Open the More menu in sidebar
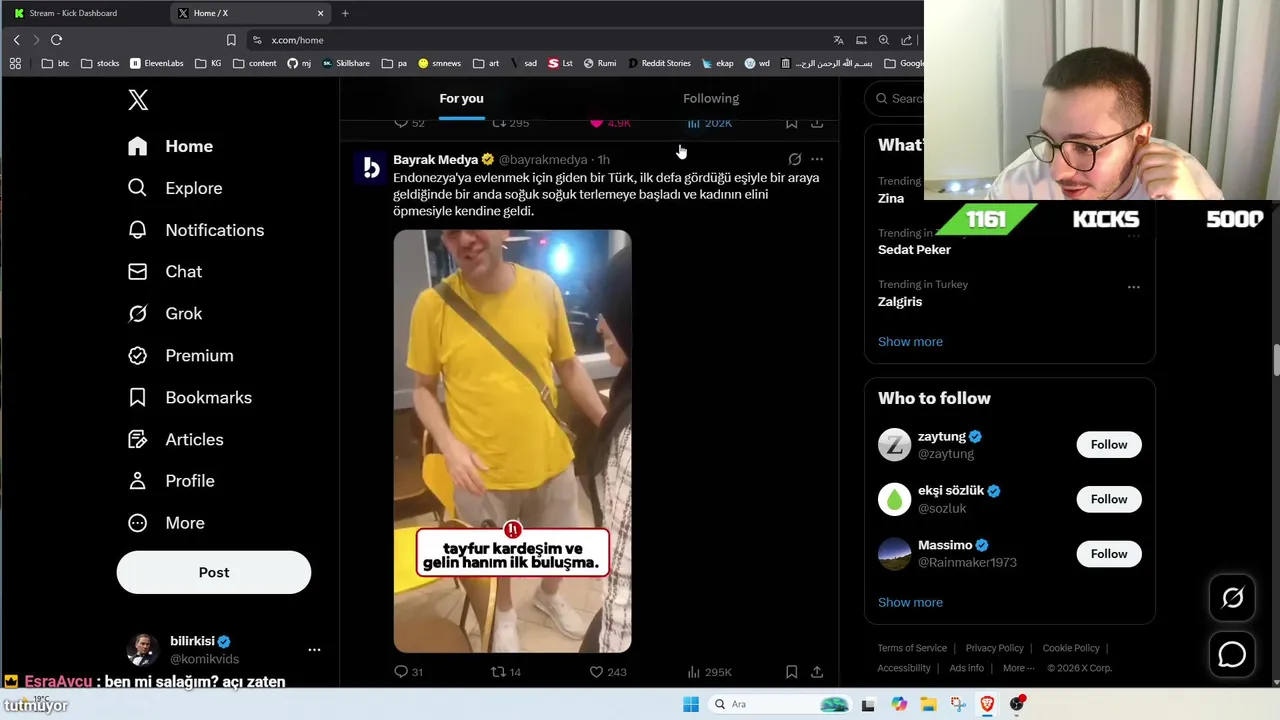Screen dimensions: 1280x720 [x=166, y=523]
